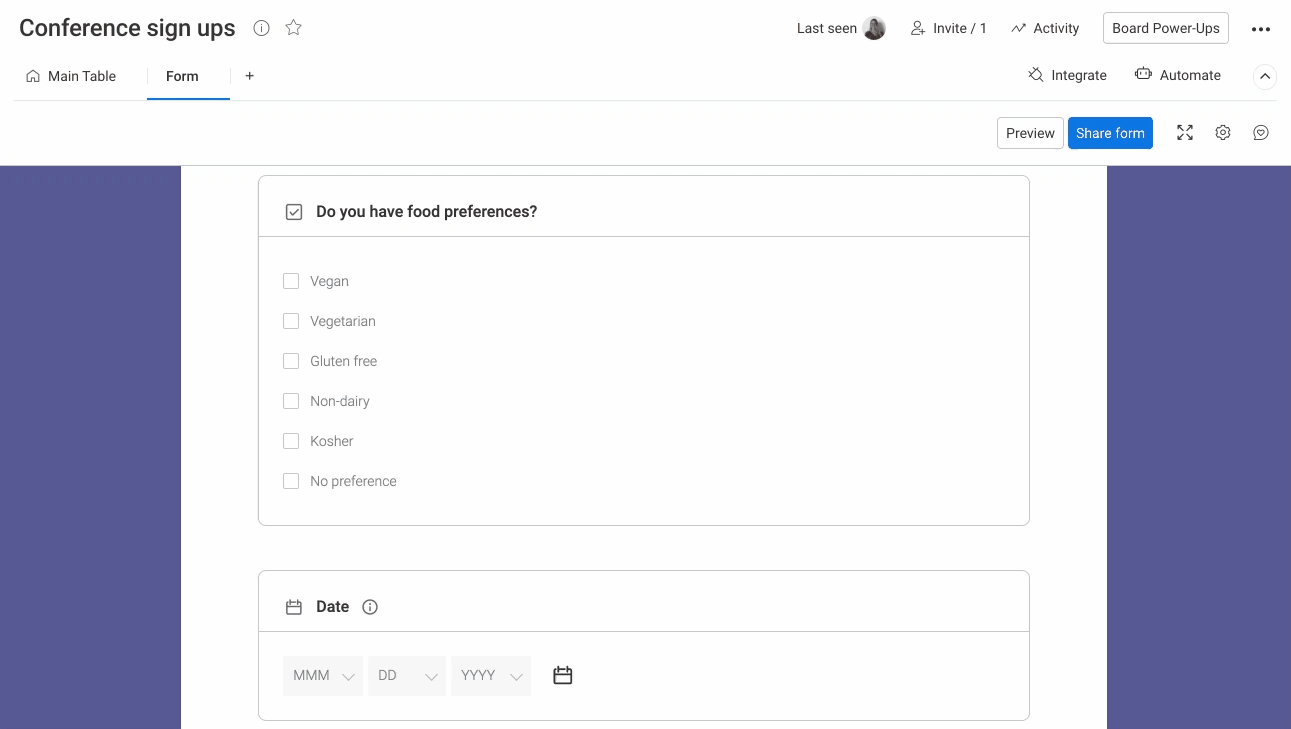Switch to the Main Table tab
Viewport: 1291px width, 729px height.
[x=71, y=76]
